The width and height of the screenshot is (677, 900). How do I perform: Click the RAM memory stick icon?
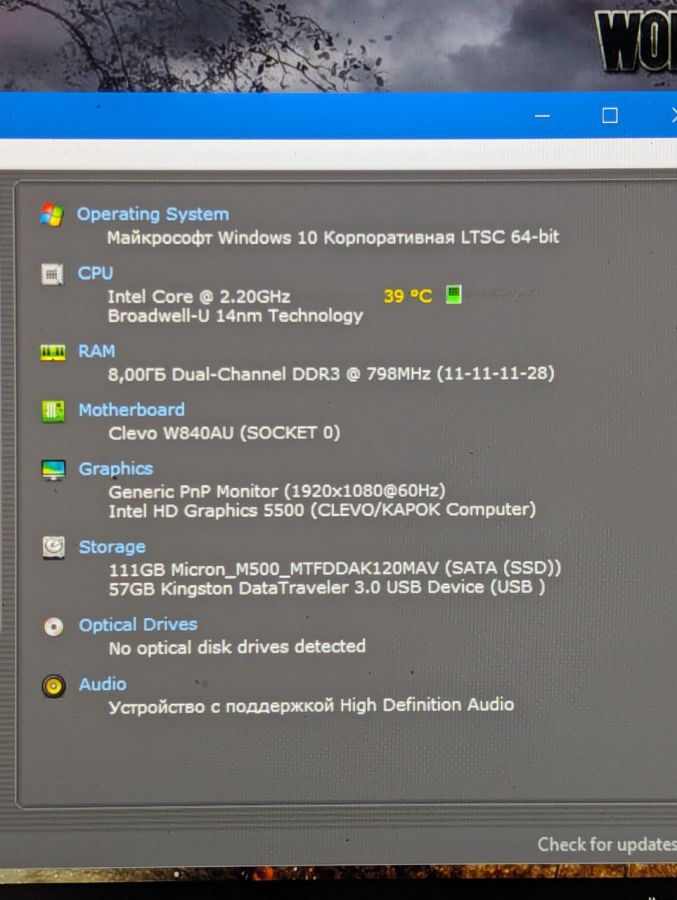coord(52,352)
